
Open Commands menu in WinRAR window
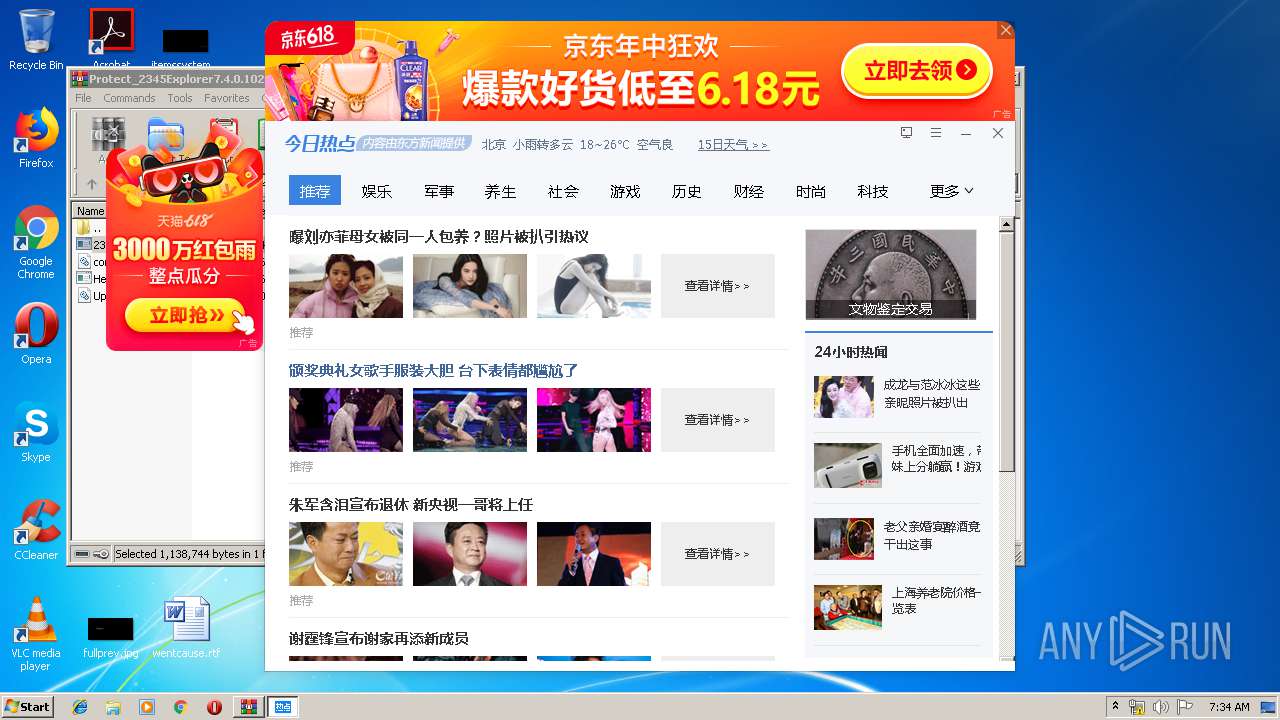(129, 98)
